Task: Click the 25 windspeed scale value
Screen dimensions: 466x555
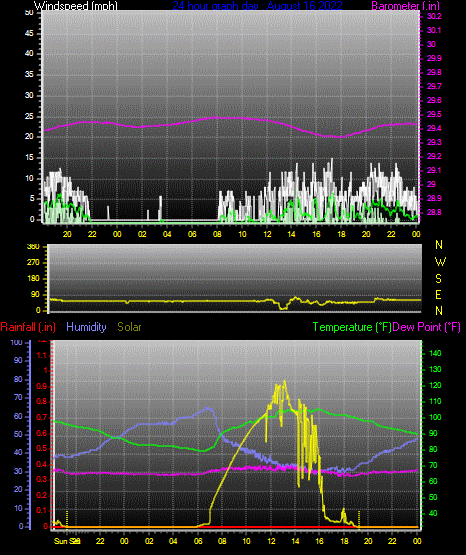Action: (29, 116)
